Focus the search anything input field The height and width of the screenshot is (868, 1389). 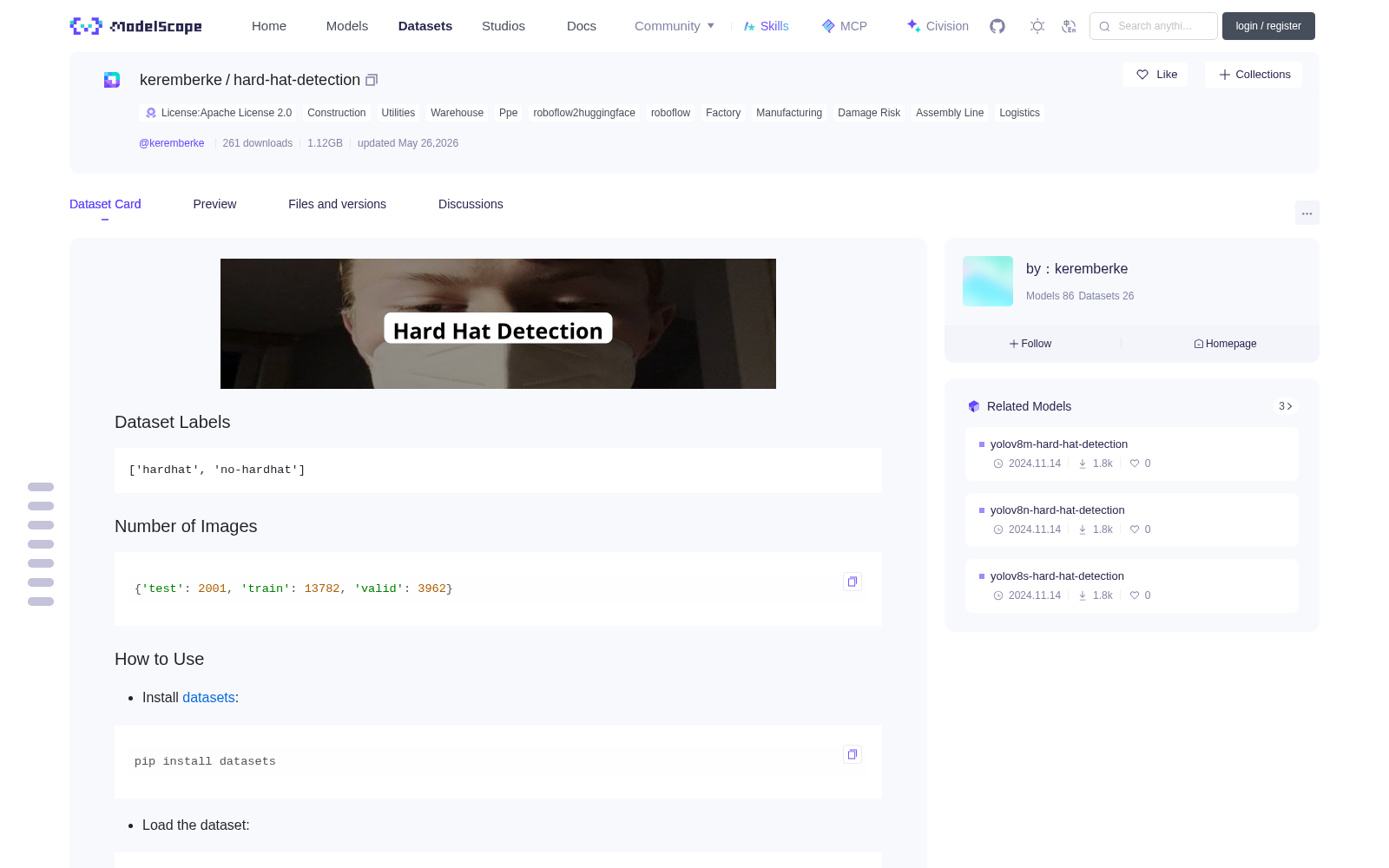[x=1154, y=26]
